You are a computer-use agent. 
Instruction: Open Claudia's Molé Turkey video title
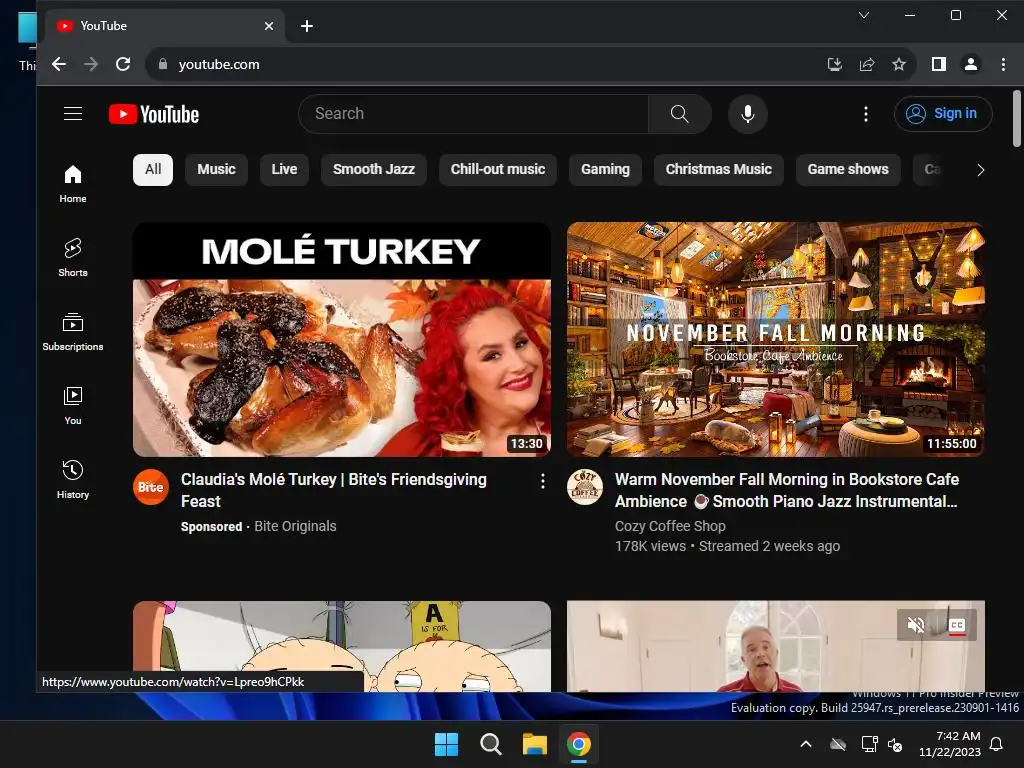point(334,490)
